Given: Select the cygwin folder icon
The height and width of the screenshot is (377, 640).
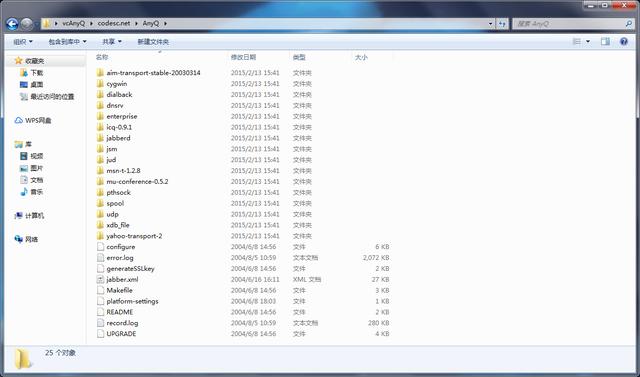Looking at the screenshot, I should pyautogui.click(x=100, y=84).
